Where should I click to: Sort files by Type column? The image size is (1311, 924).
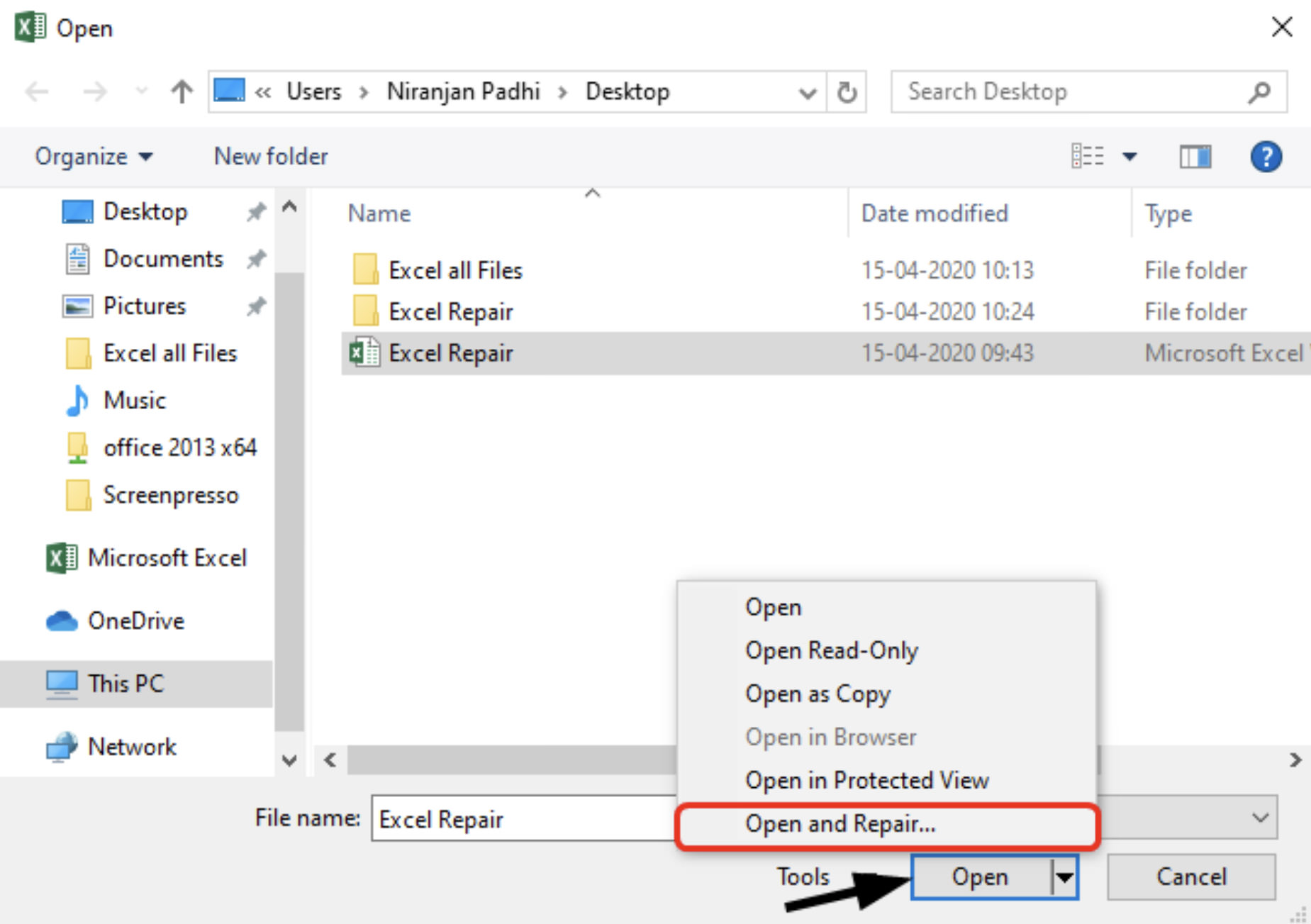(1168, 213)
